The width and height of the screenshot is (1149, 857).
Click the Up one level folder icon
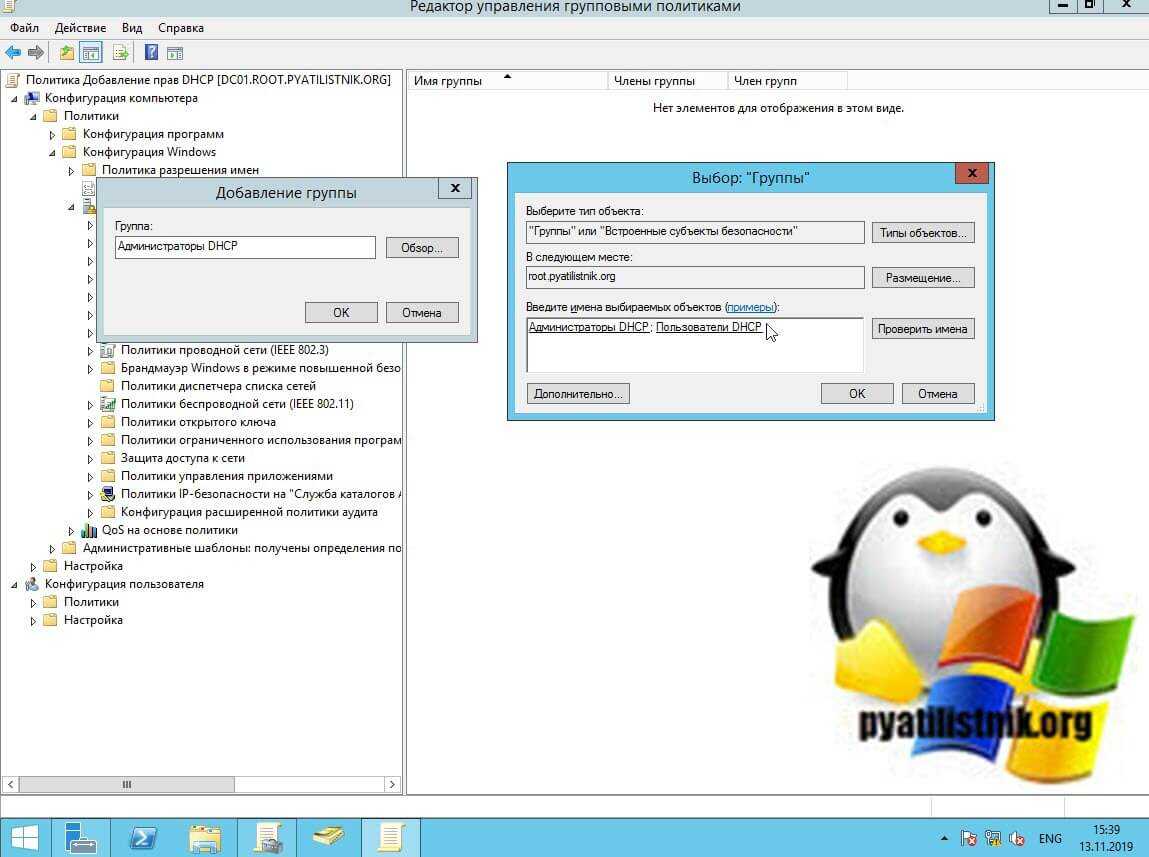[x=67, y=53]
